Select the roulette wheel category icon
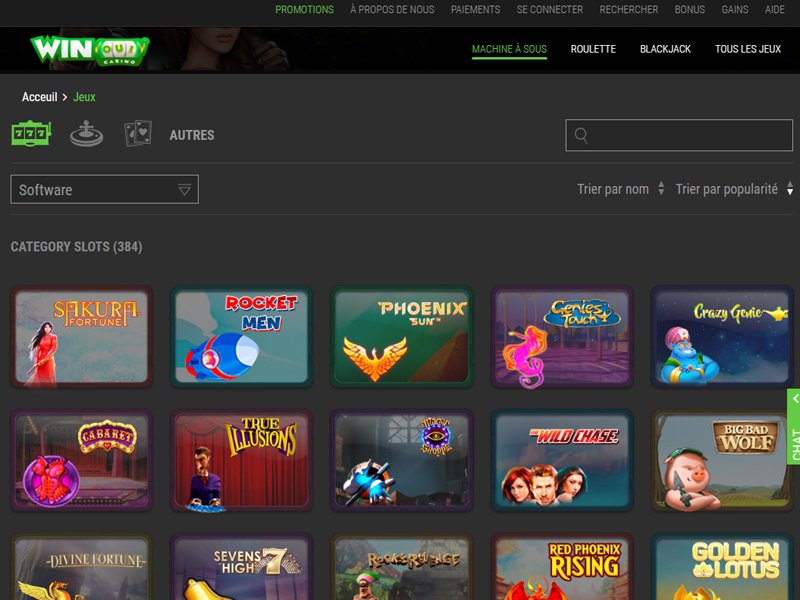 (x=86, y=134)
